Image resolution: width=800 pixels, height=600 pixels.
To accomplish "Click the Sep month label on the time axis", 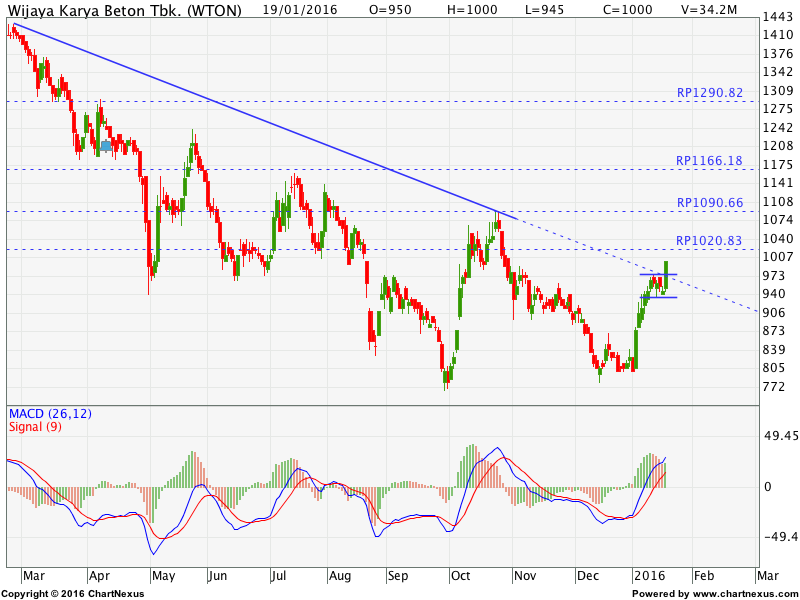I will (x=398, y=576).
